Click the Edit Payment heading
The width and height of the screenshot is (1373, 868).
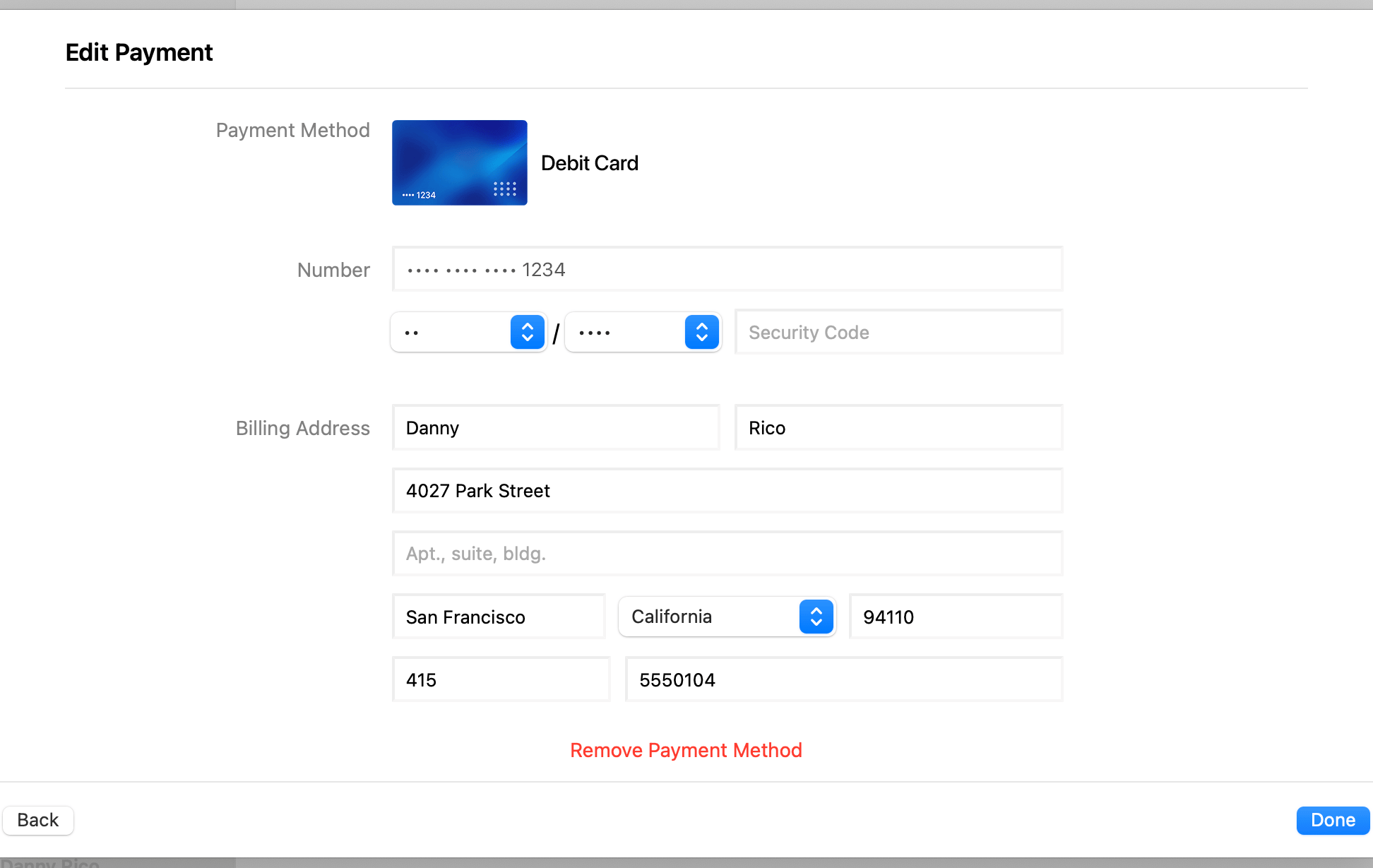[139, 52]
